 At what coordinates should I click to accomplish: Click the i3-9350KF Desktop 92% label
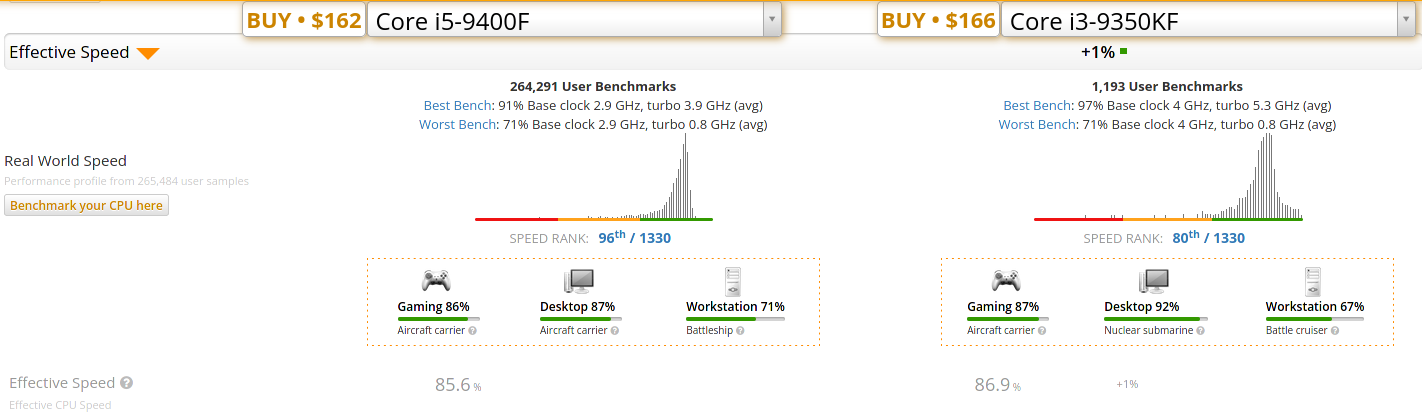1141,306
